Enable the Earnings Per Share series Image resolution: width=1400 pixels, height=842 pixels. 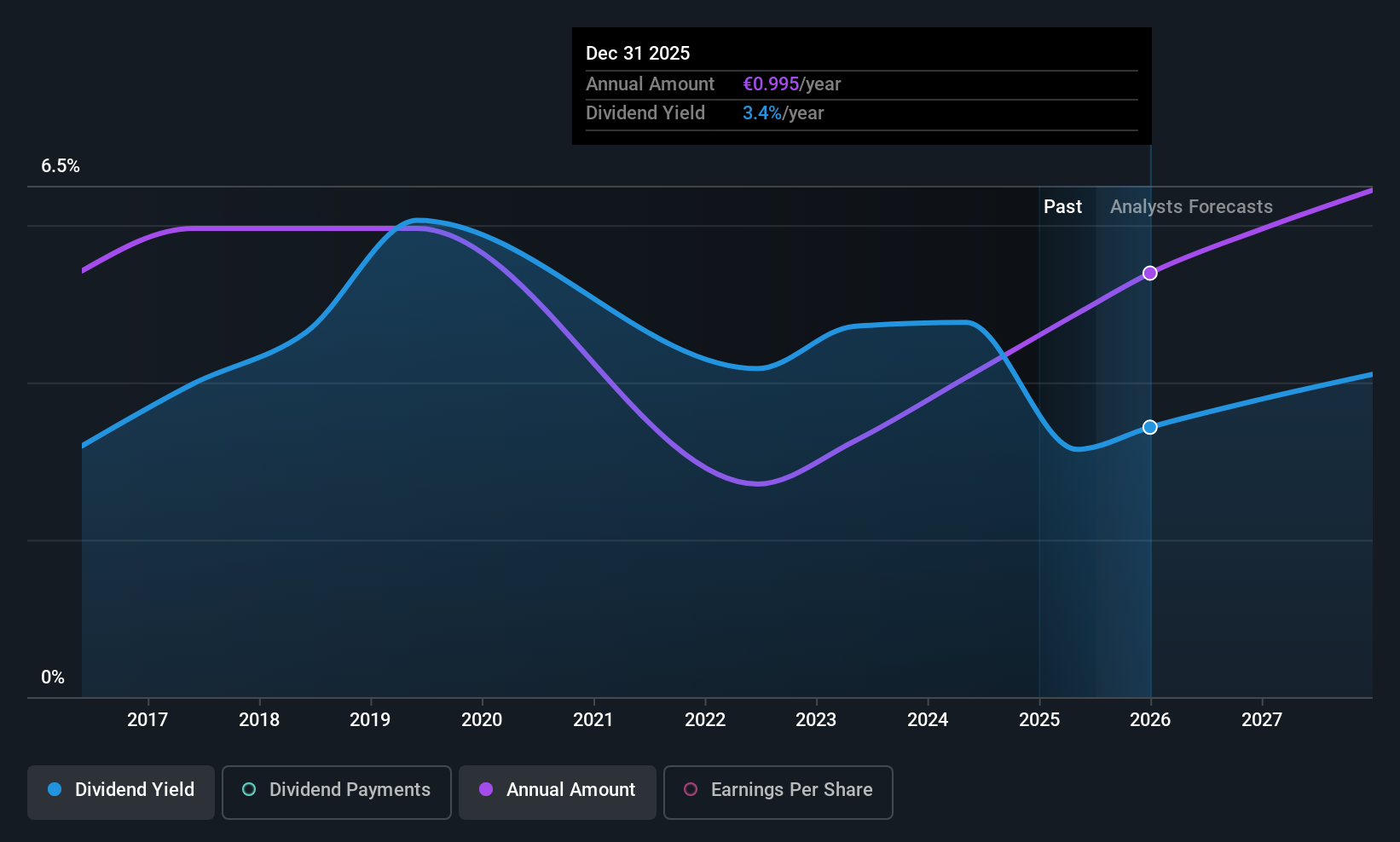click(x=778, y=793)
